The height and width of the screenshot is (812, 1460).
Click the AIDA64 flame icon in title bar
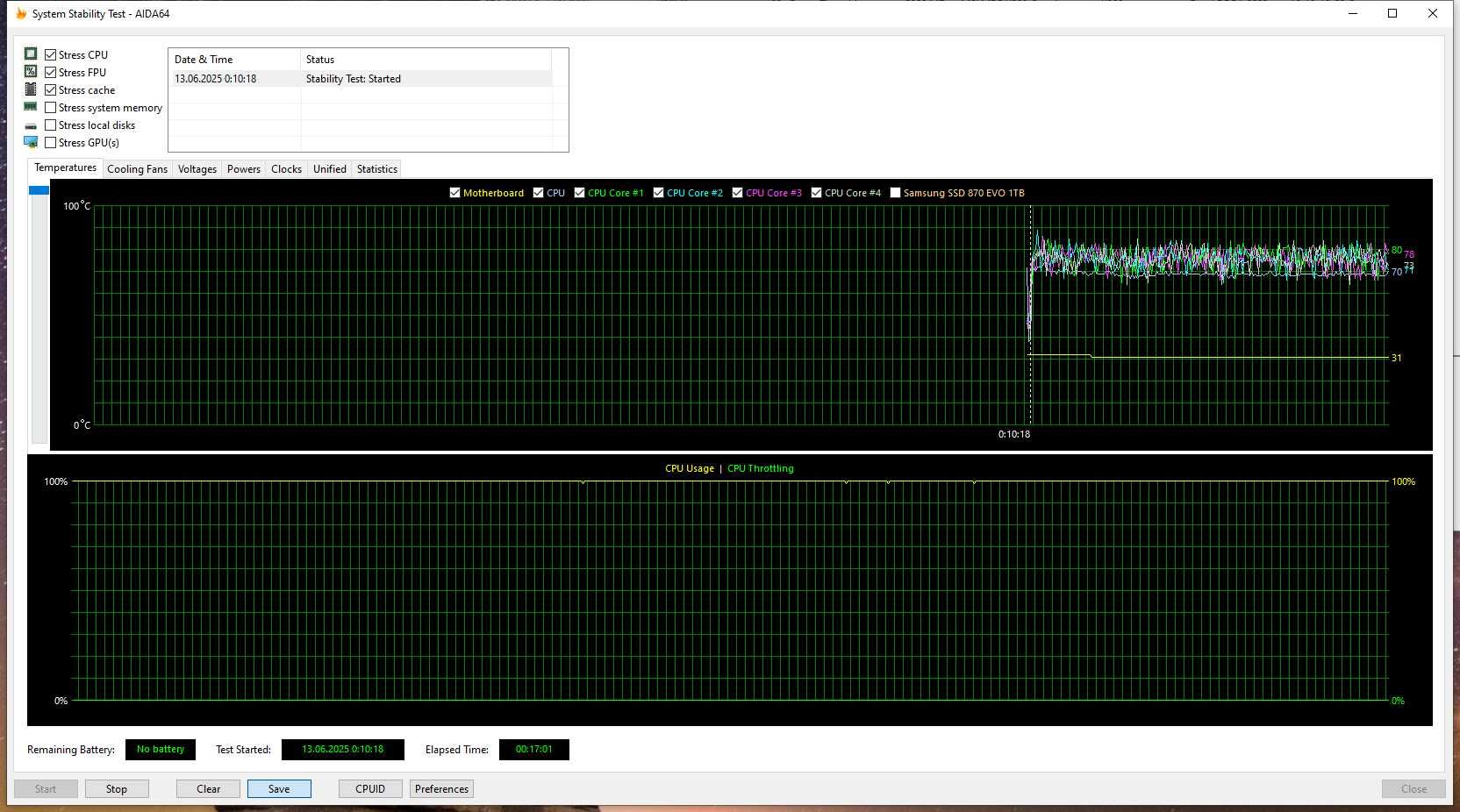[21, 13]
